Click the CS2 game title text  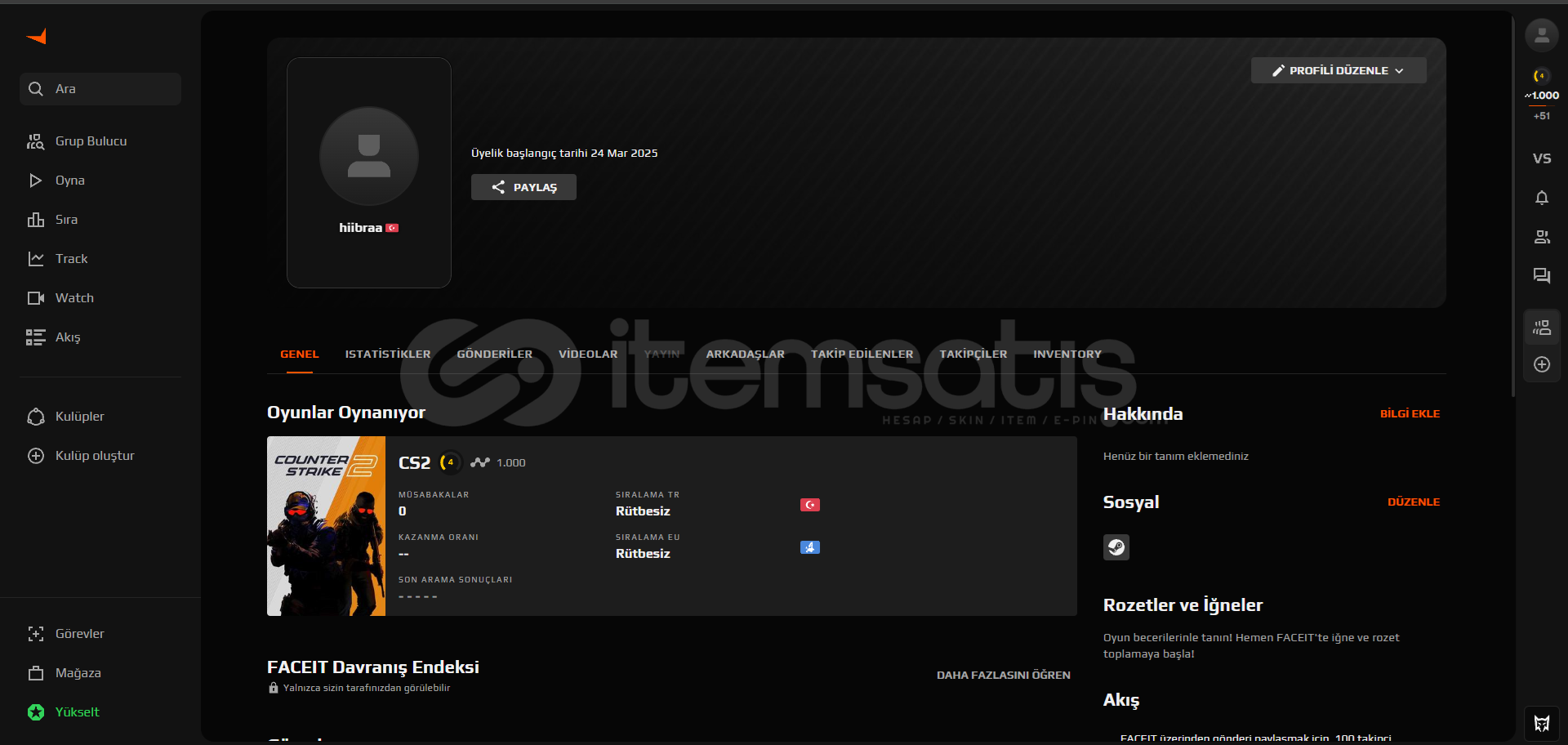click(x=414, y=463)
